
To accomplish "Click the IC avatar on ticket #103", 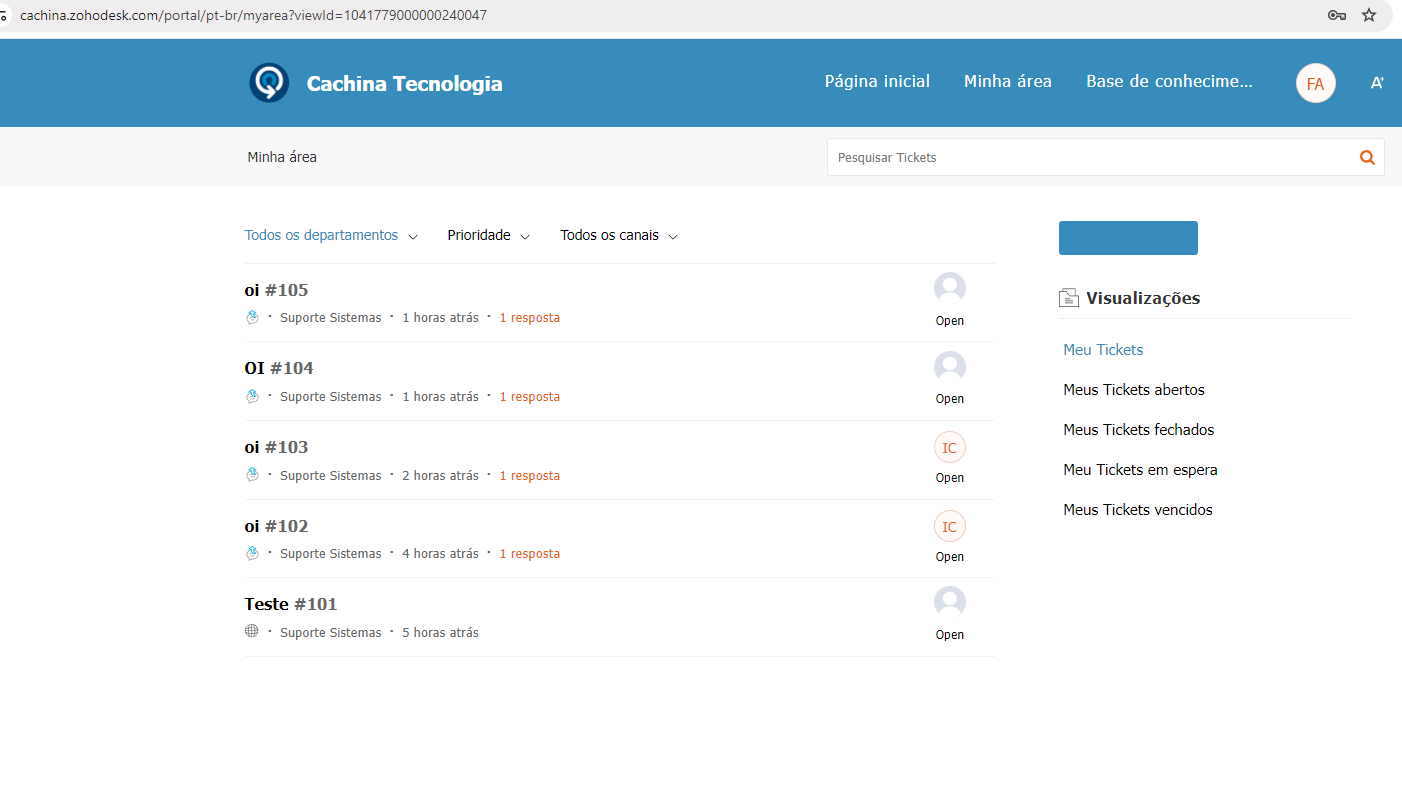I will pyautogui.click(x=950, y=447).
